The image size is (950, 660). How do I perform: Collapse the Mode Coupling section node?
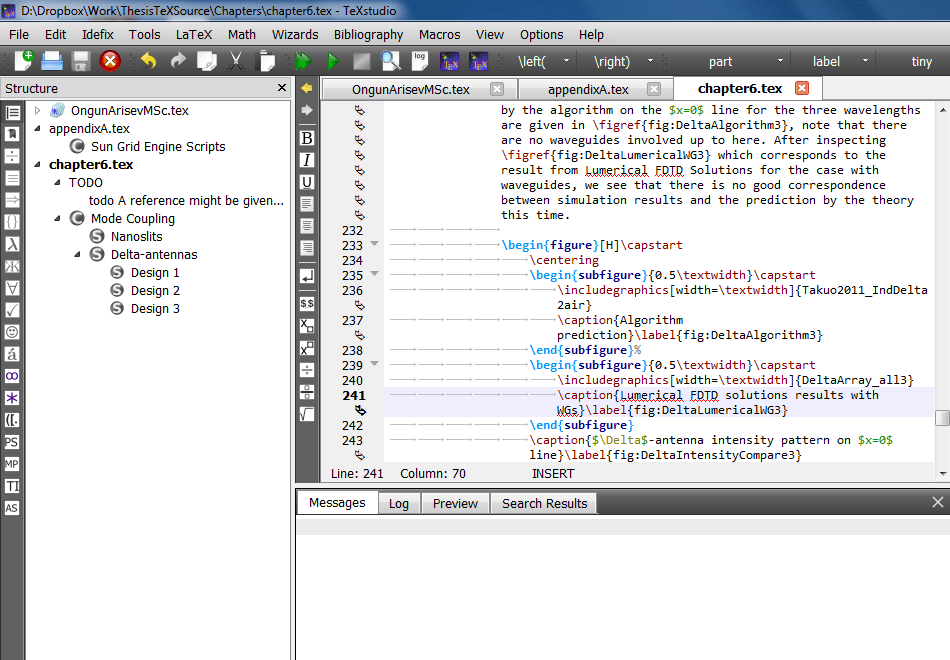point(58,218)
